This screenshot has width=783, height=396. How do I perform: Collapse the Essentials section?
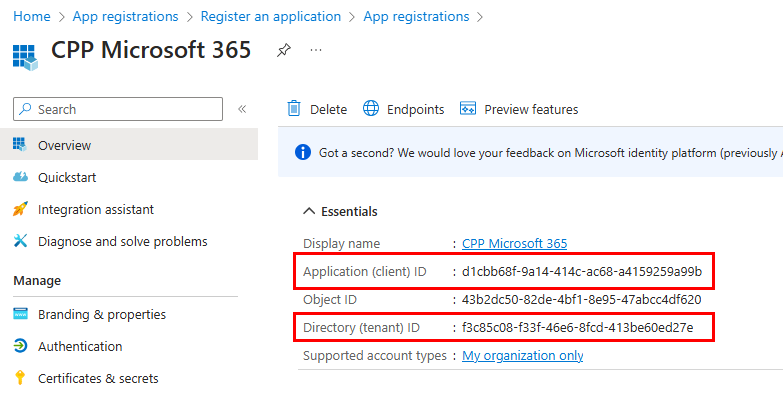(x=309, y=211)
